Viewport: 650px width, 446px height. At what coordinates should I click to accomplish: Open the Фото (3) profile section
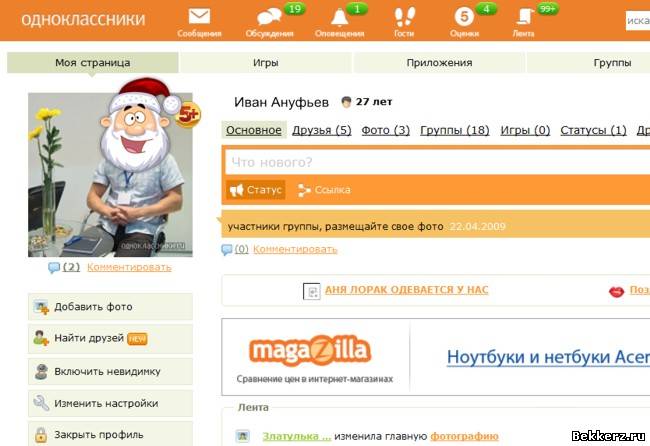point(386,130)
